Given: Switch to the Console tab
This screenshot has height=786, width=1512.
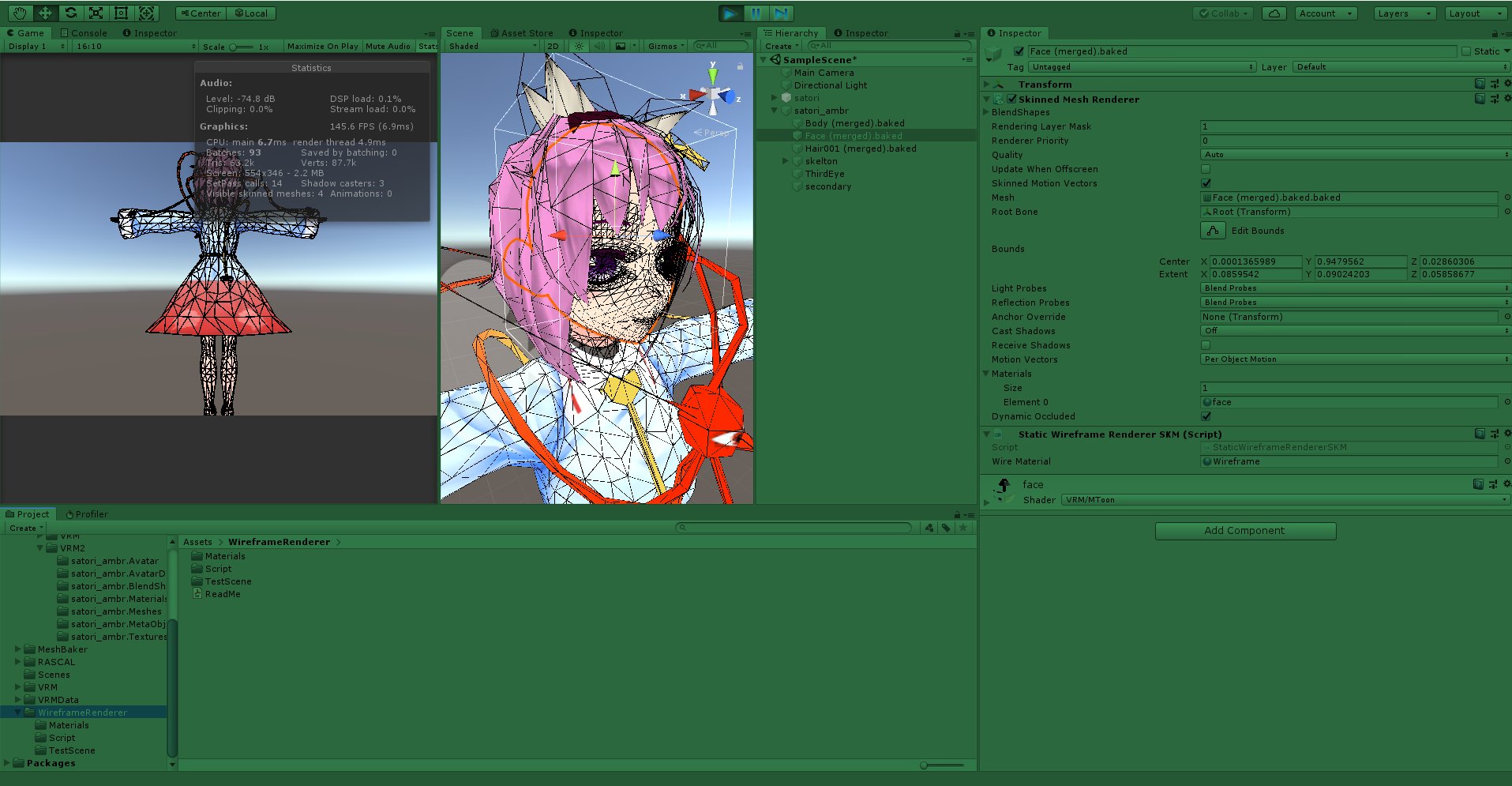Looking at the screenshot, I should coord(84,33).
